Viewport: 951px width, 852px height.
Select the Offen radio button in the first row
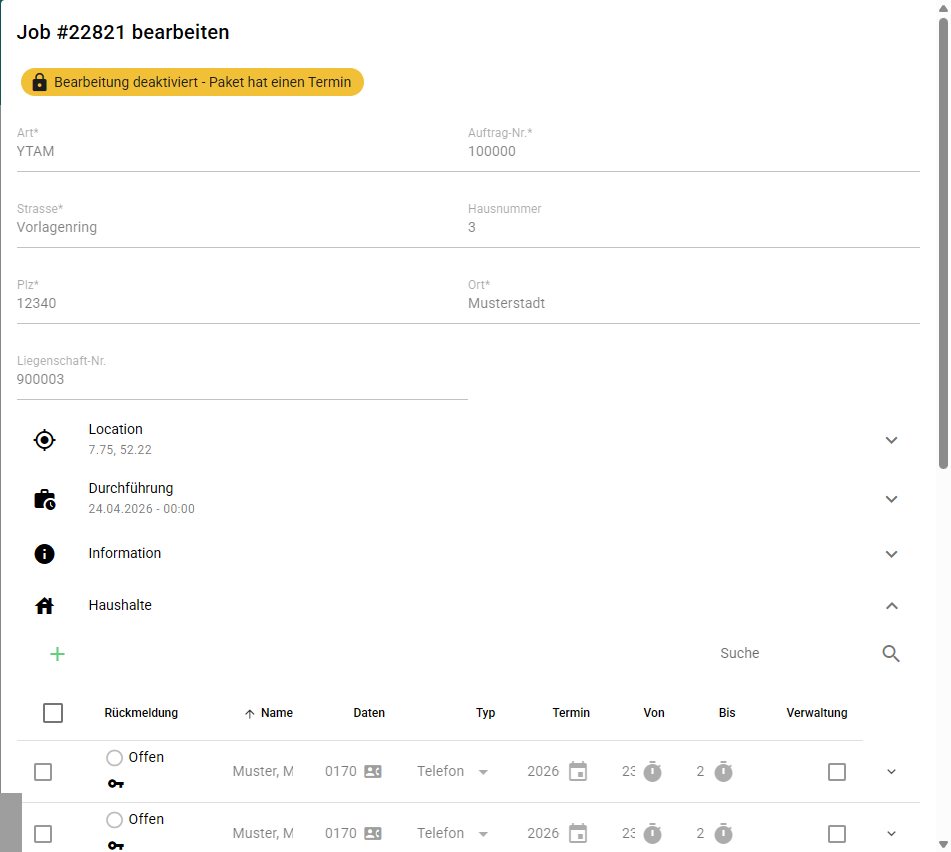click(114, 757)
